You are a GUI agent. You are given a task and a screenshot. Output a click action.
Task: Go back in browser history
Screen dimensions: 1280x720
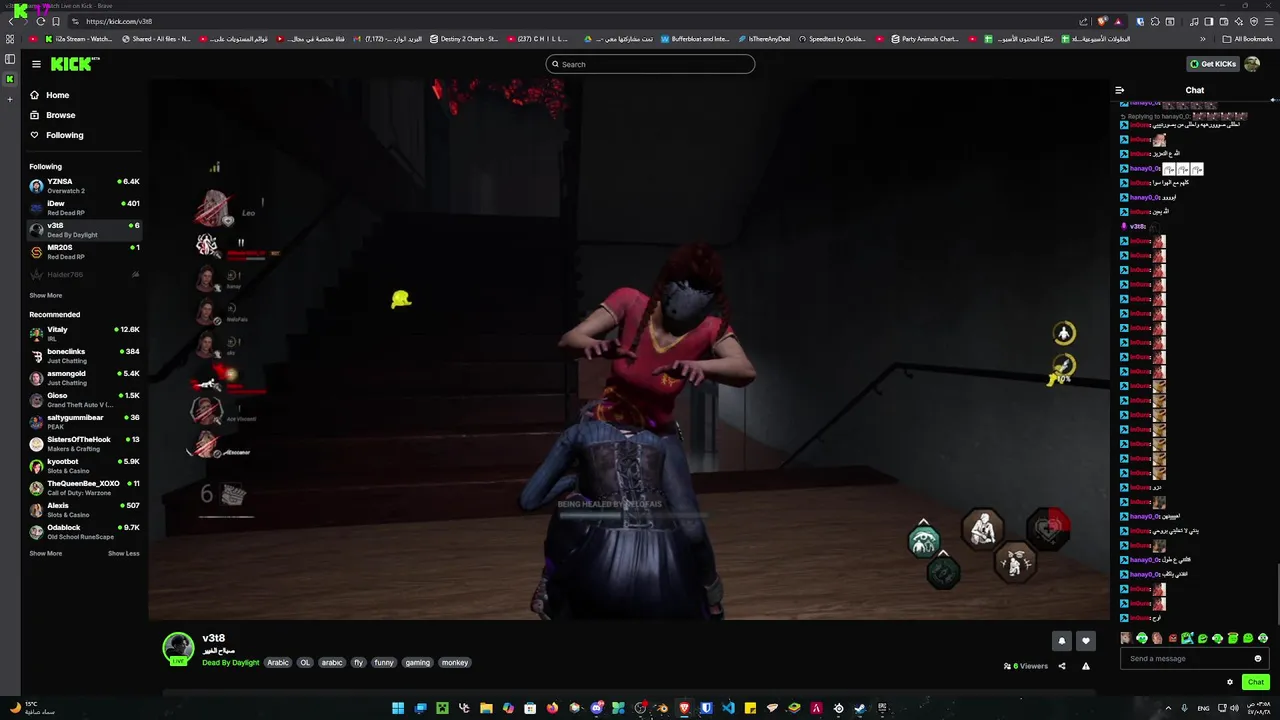coord(10,21)
